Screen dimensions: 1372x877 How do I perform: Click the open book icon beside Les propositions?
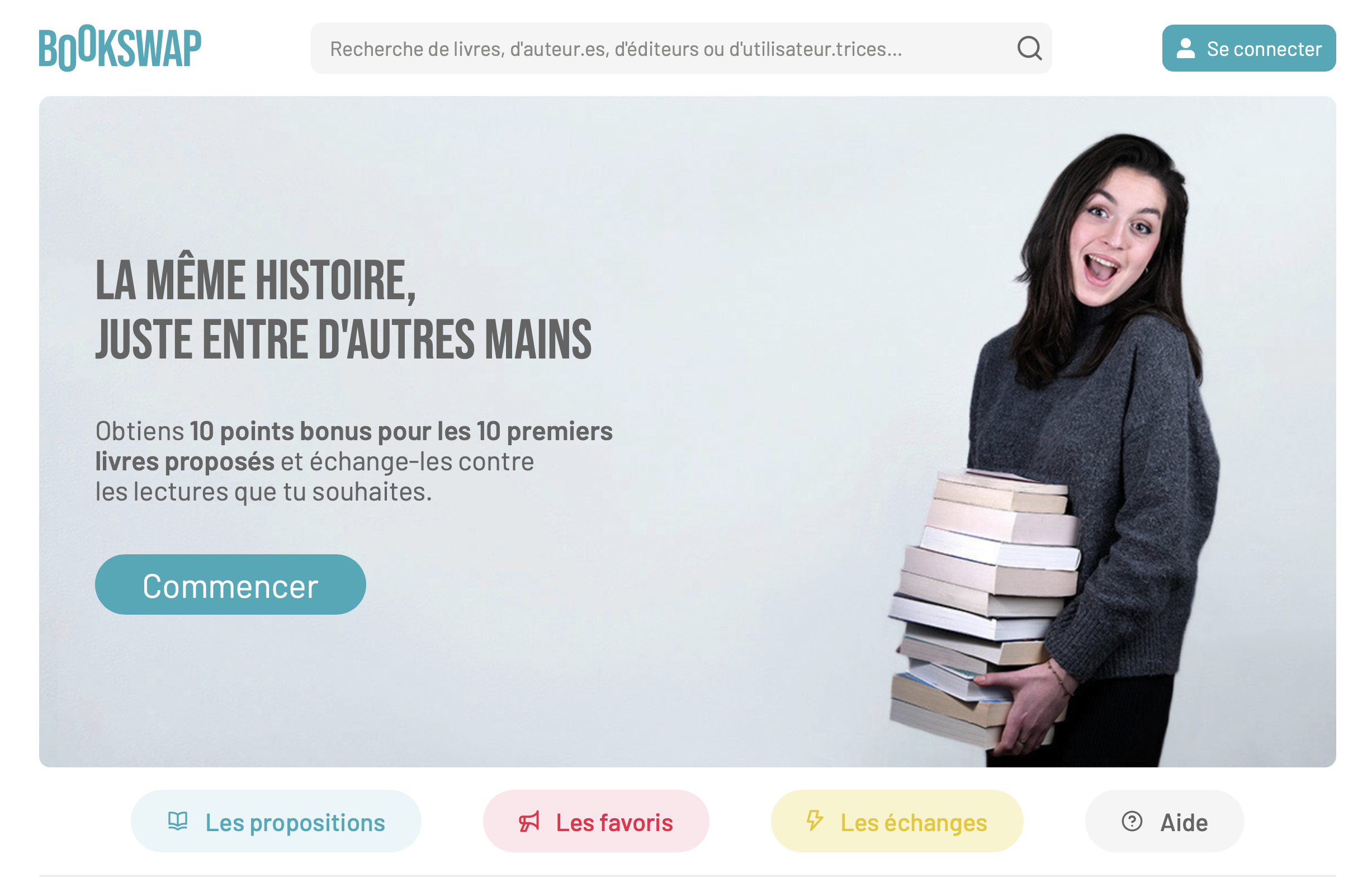coord(178,821)
